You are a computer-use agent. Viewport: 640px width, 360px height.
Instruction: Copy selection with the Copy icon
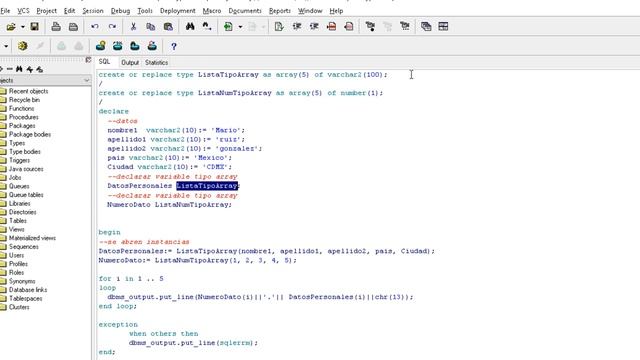point(151,27)
